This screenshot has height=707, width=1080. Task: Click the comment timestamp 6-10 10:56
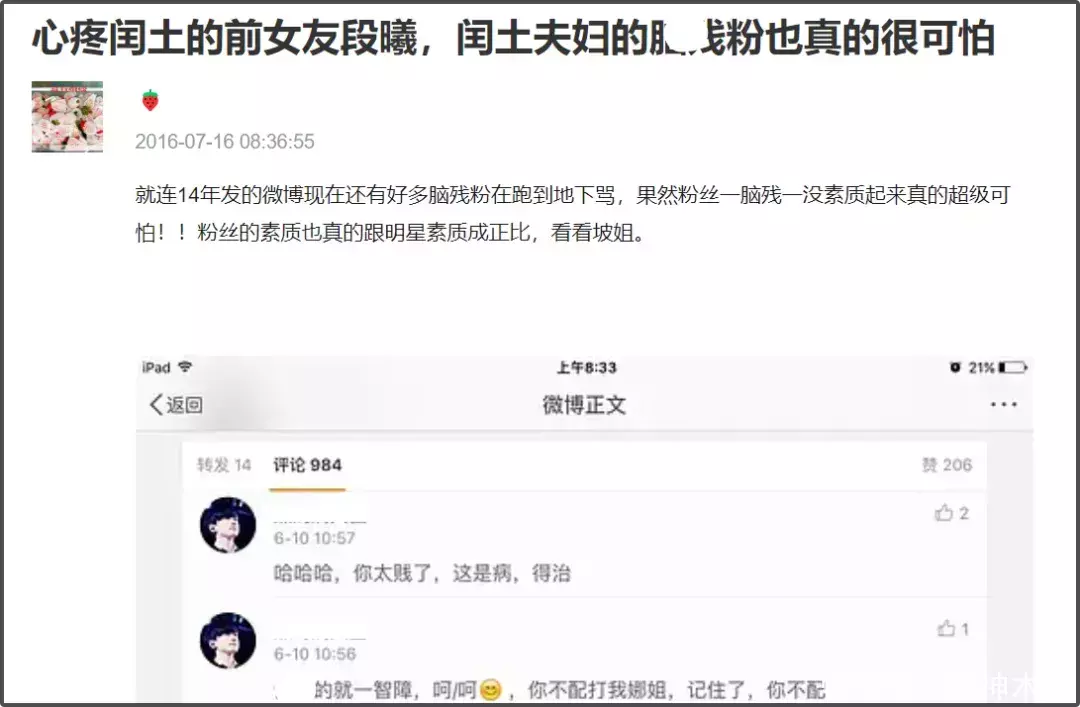(315, 654)
